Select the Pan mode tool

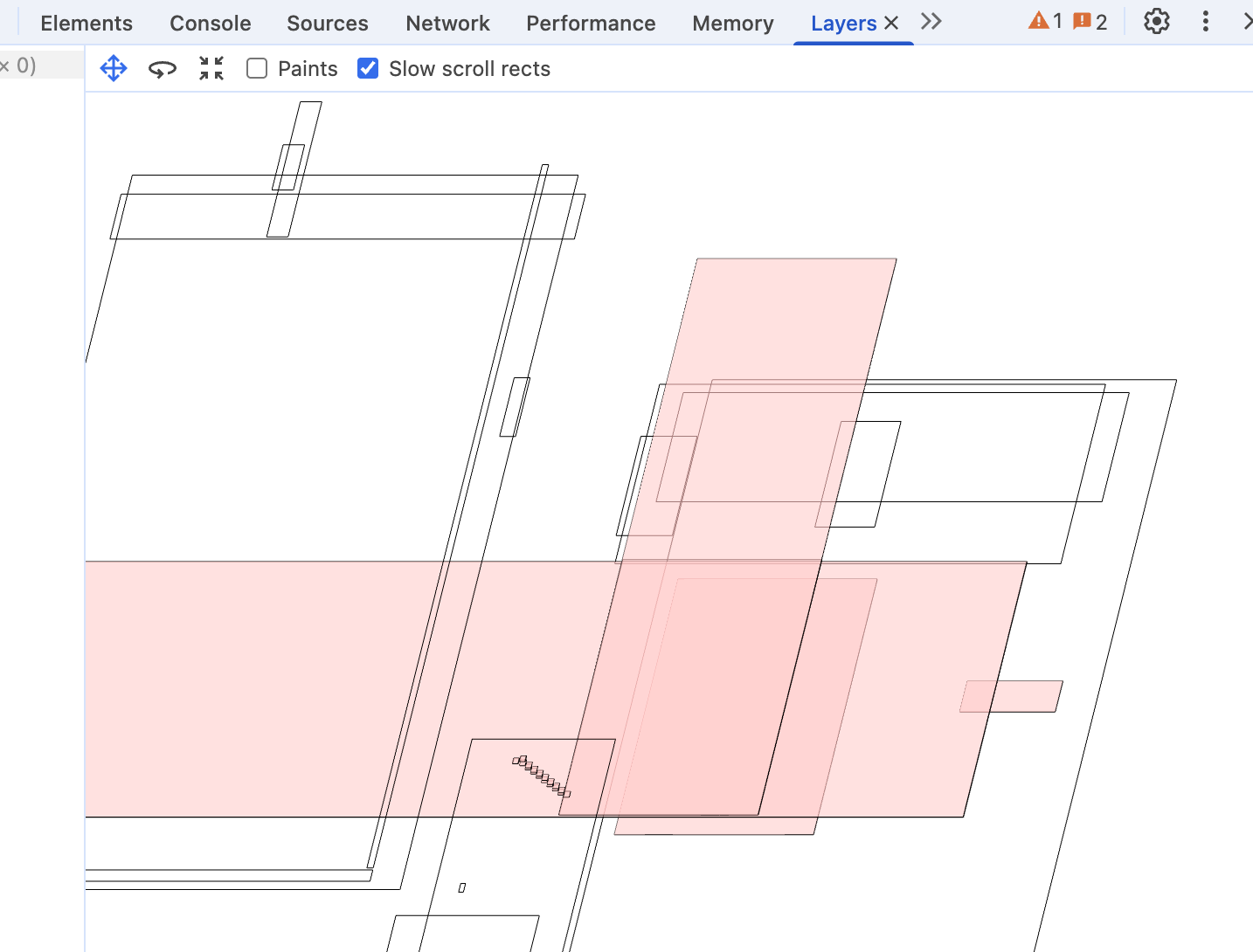tap(114, 68)
